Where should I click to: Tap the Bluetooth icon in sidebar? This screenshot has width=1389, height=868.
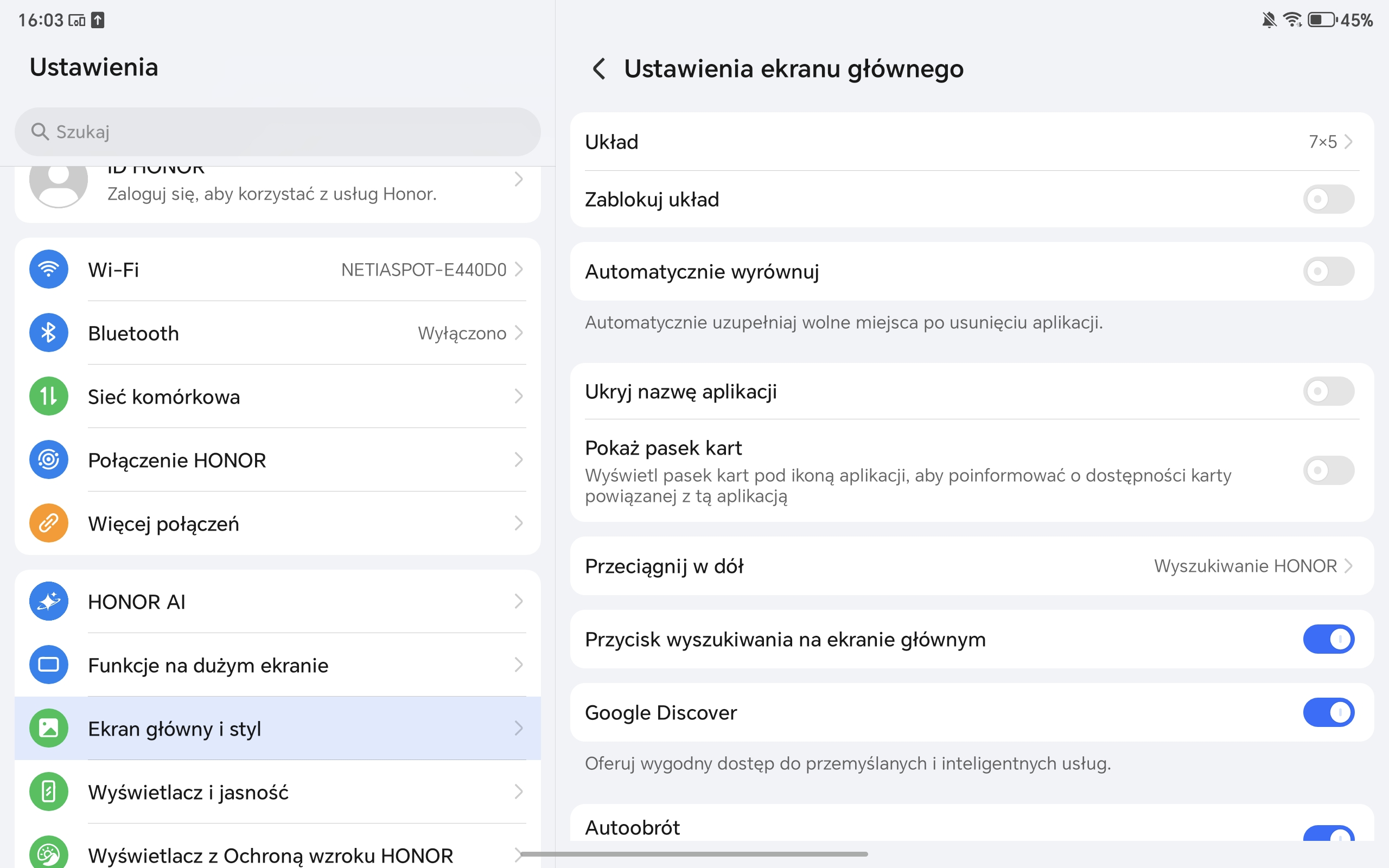coord(49,333)
